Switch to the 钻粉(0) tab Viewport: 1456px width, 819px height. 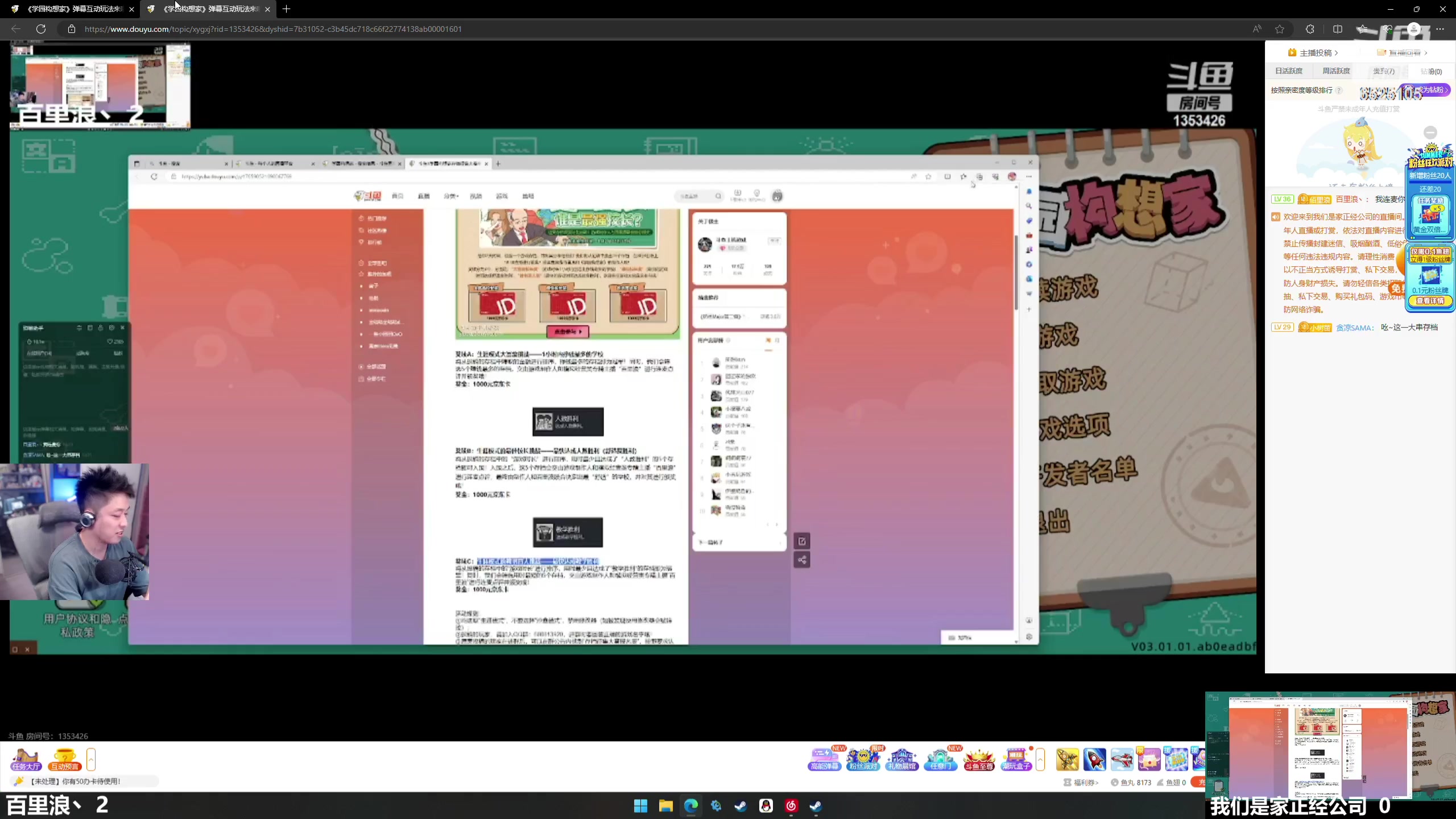1431,71
